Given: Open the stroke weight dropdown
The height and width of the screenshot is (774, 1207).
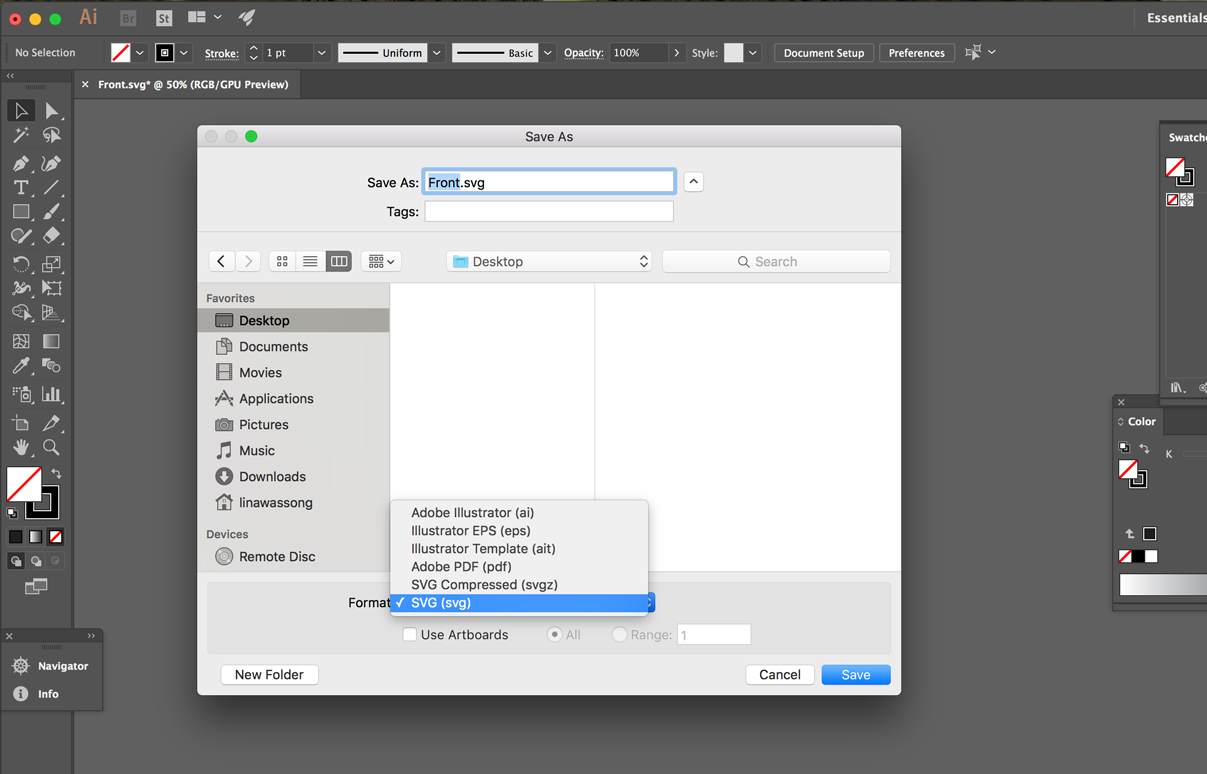Looking at the screenshot, I should click(321, 53).
